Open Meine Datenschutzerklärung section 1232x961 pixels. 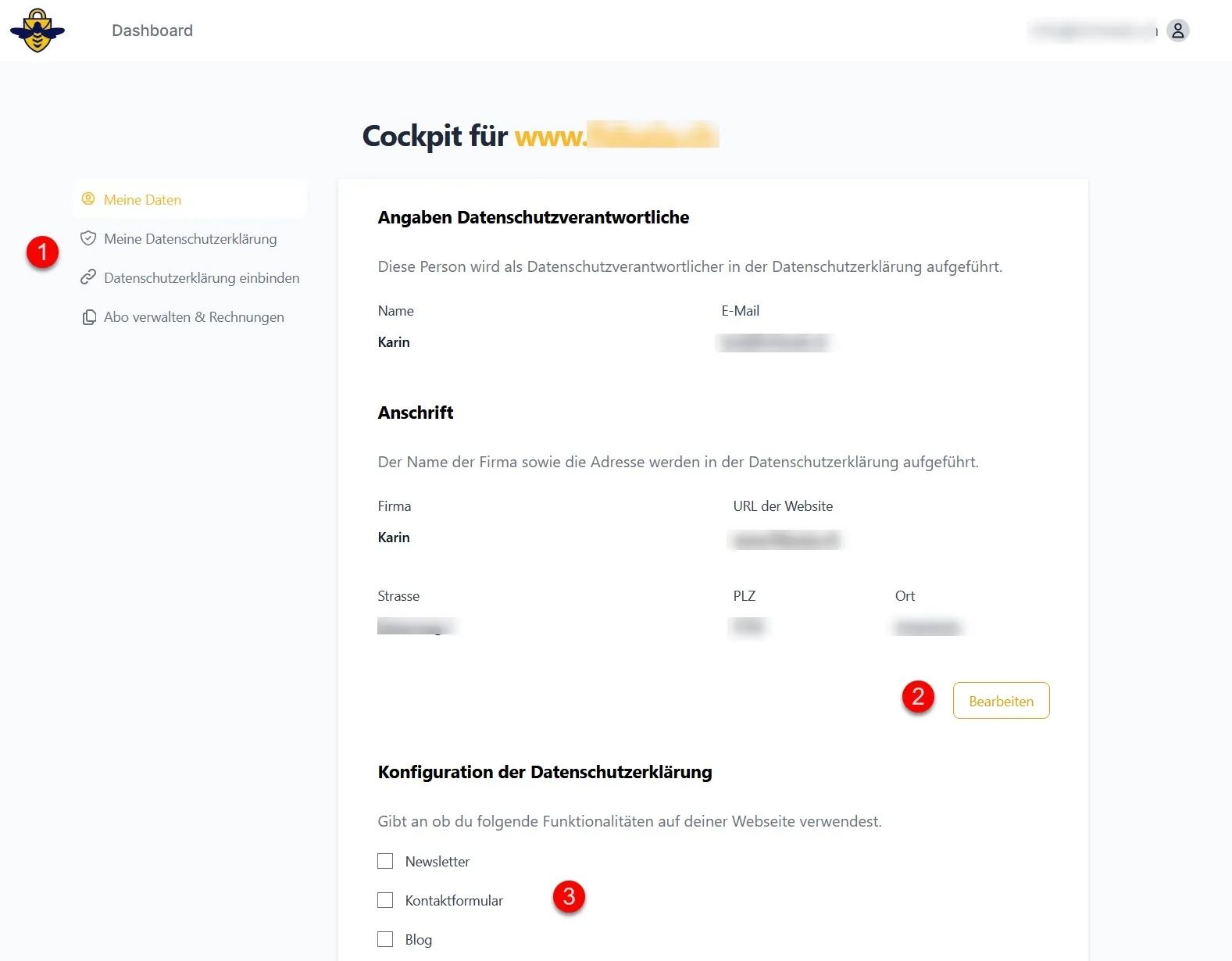pos(190,238)
